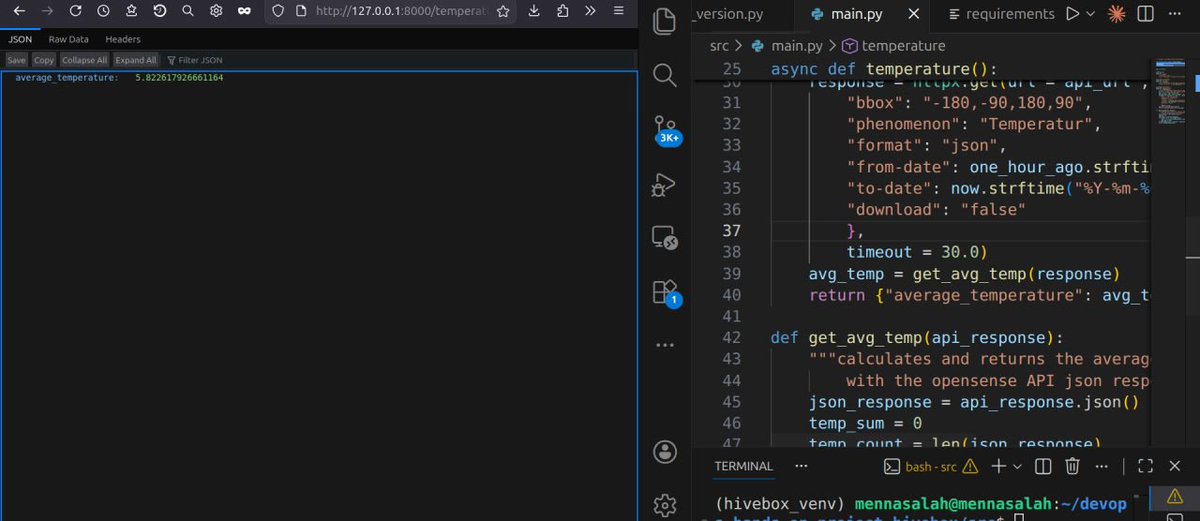Switch to the Headers tab

point(123,39)
